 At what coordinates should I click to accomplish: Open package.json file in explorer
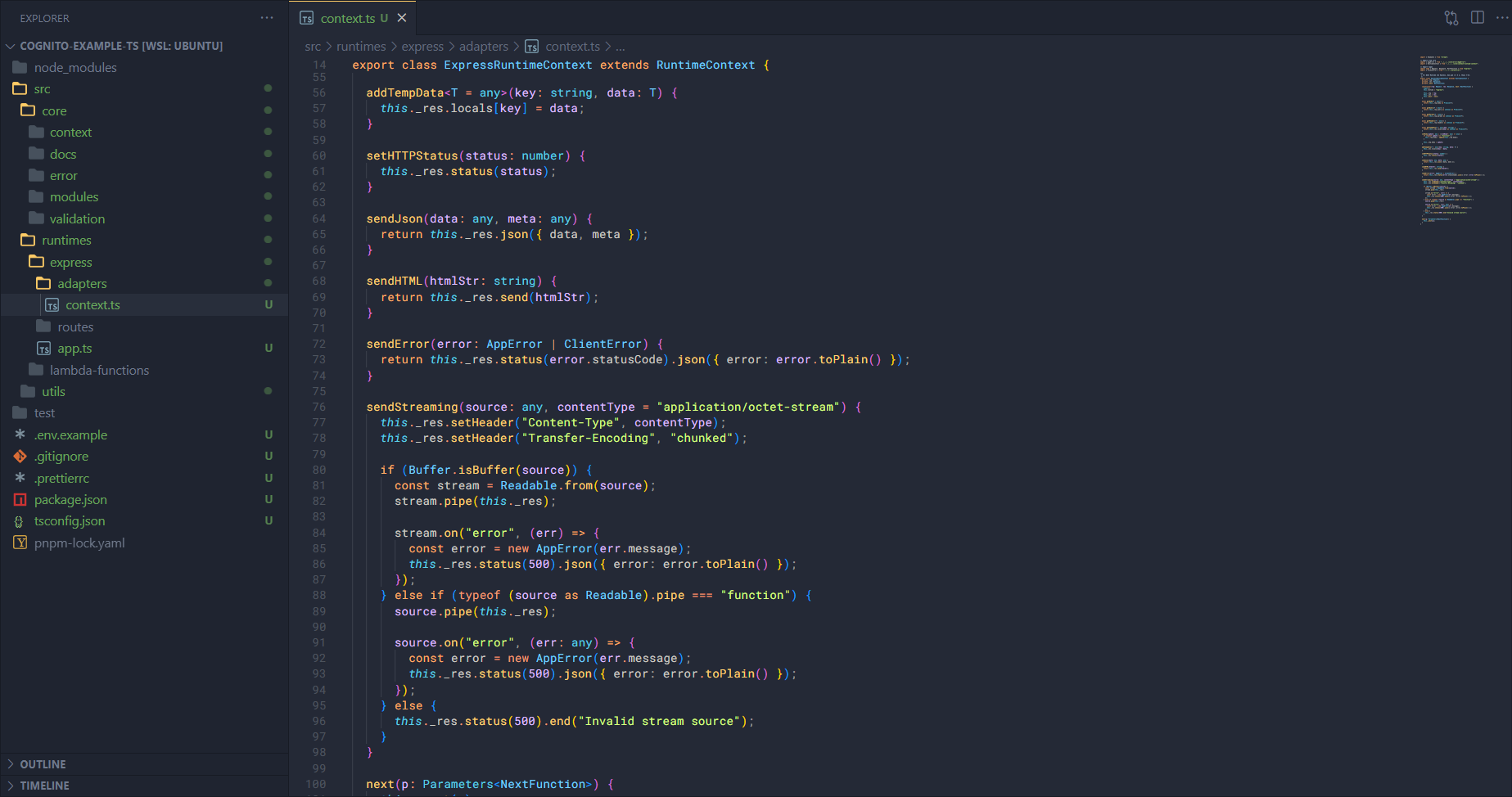[x=70, y=500]
